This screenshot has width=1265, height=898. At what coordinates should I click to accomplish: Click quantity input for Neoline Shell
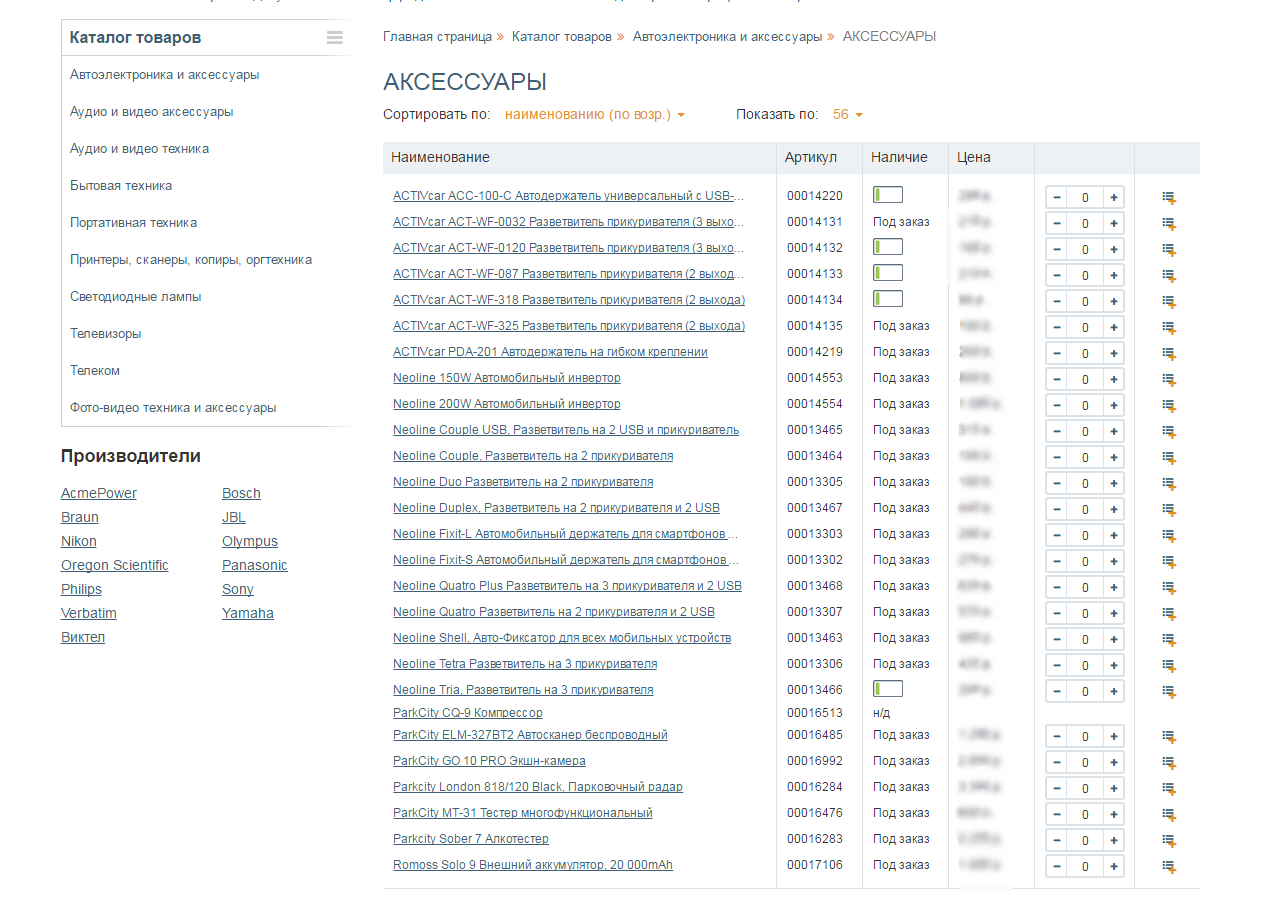pyautogui.click(x=1085, y=639)
